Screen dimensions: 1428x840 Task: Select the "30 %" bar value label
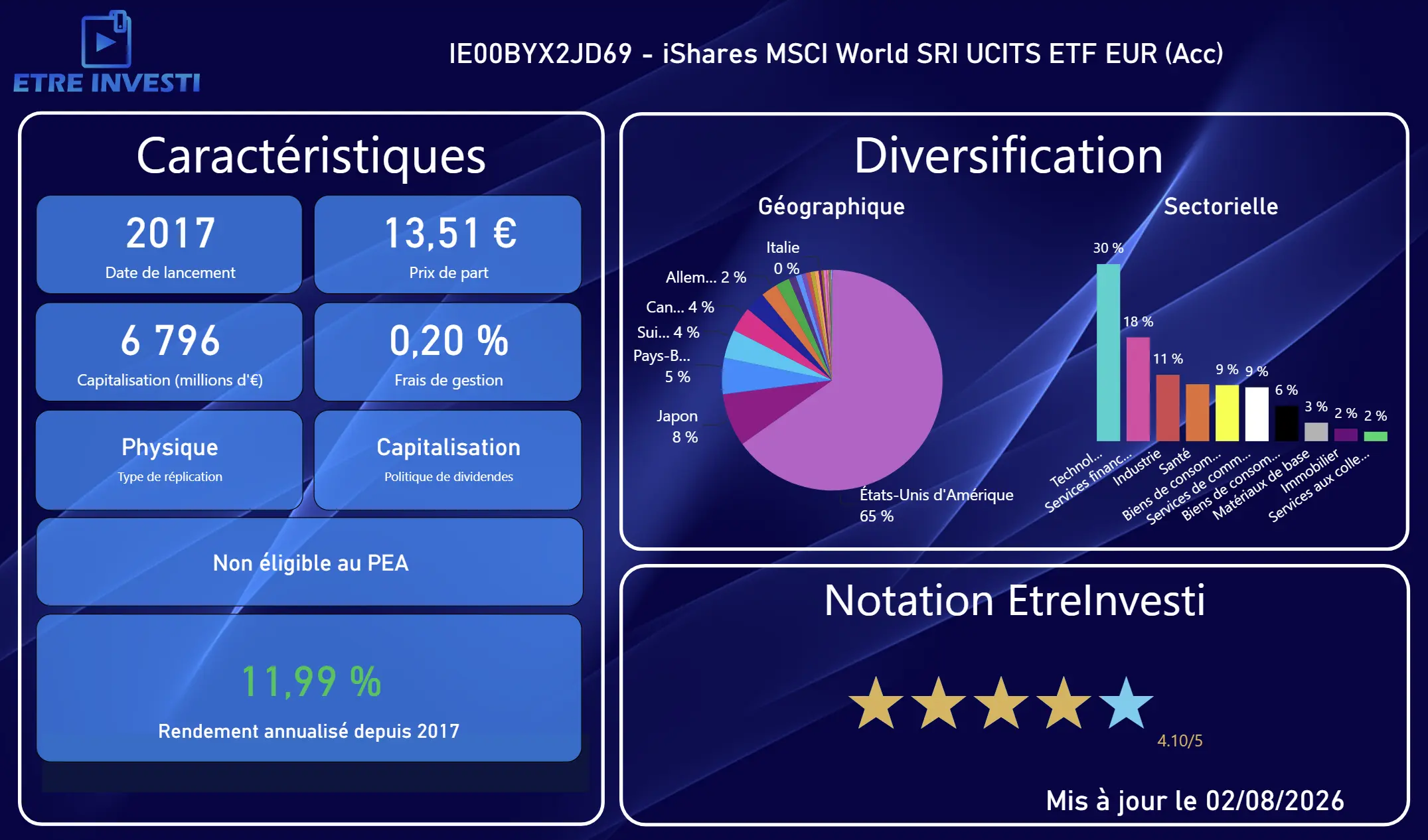coord(1108,248)
